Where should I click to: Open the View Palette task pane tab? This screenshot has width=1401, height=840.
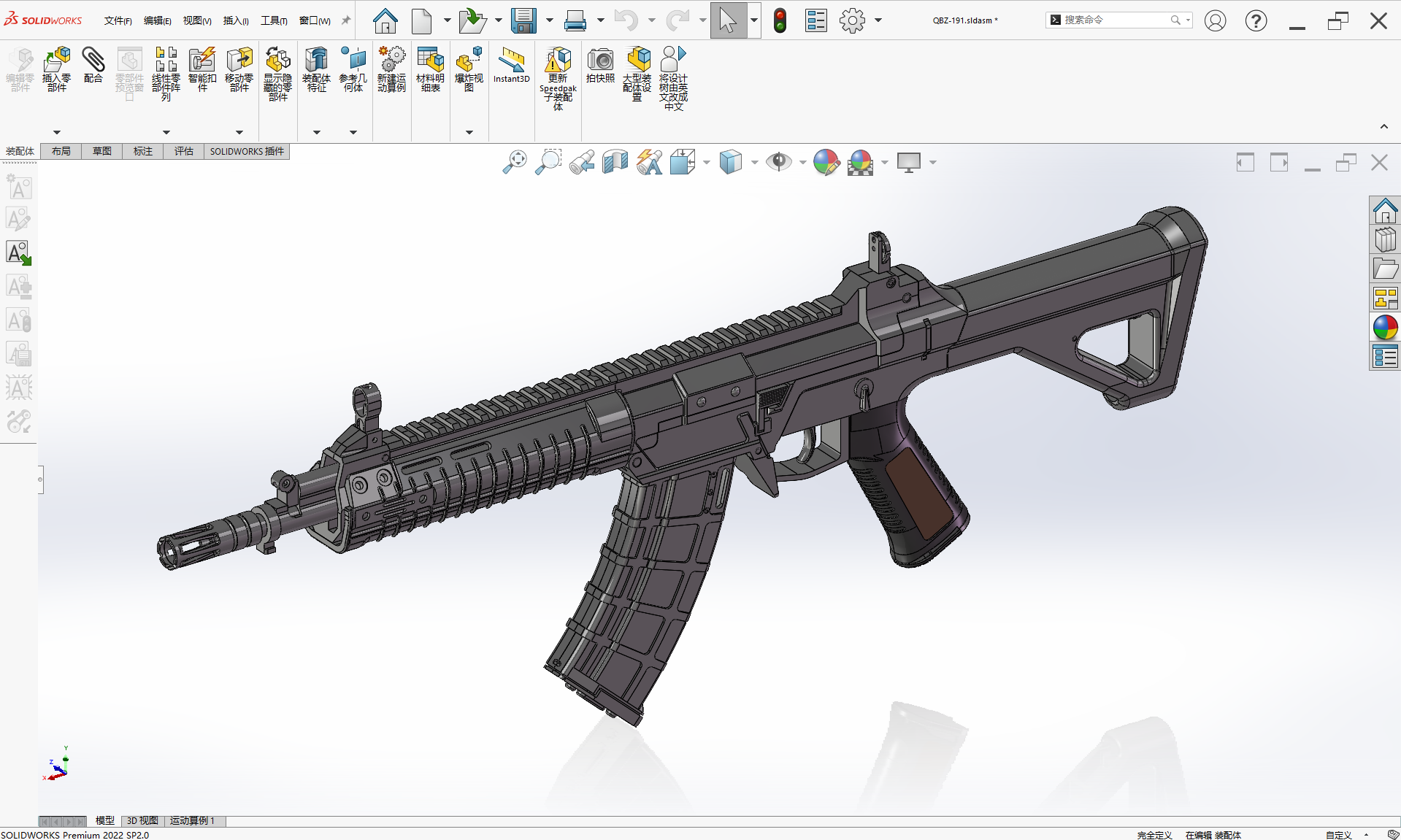pyautogui.click(x=1385, y=298)
